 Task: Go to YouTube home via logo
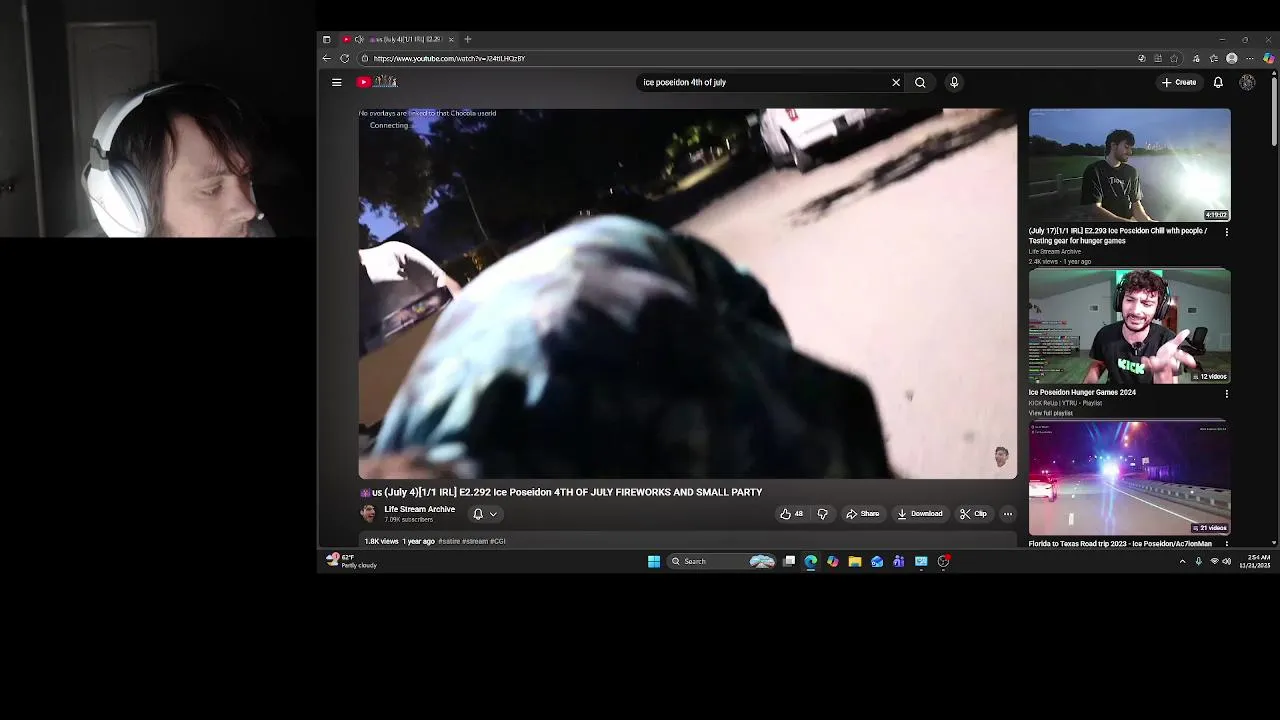377,82
